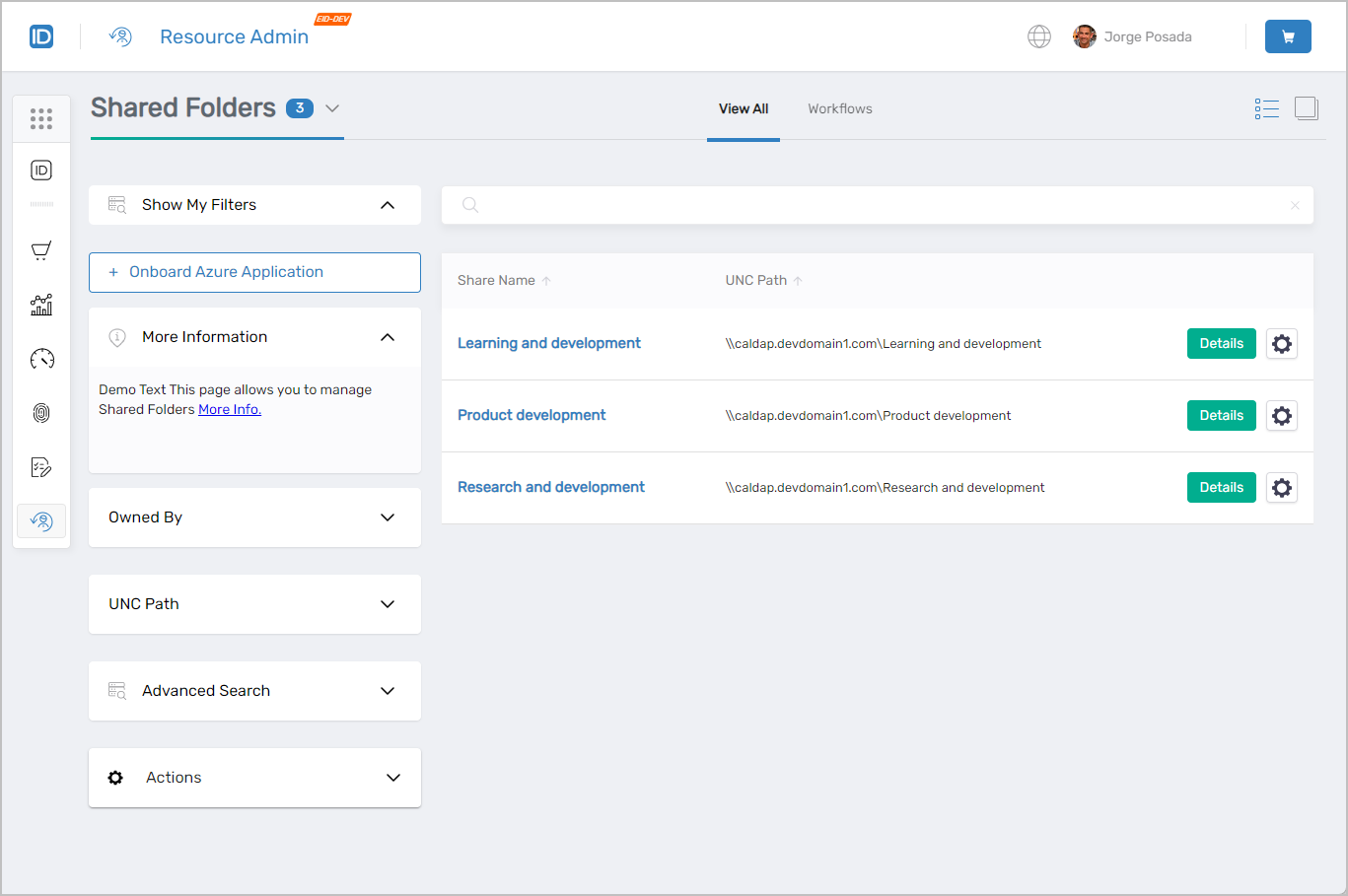Open the tasks checklist sidebar icon
Image resolution: width=1348 pixels, height=896 pixels.
(x=40, y=466)
